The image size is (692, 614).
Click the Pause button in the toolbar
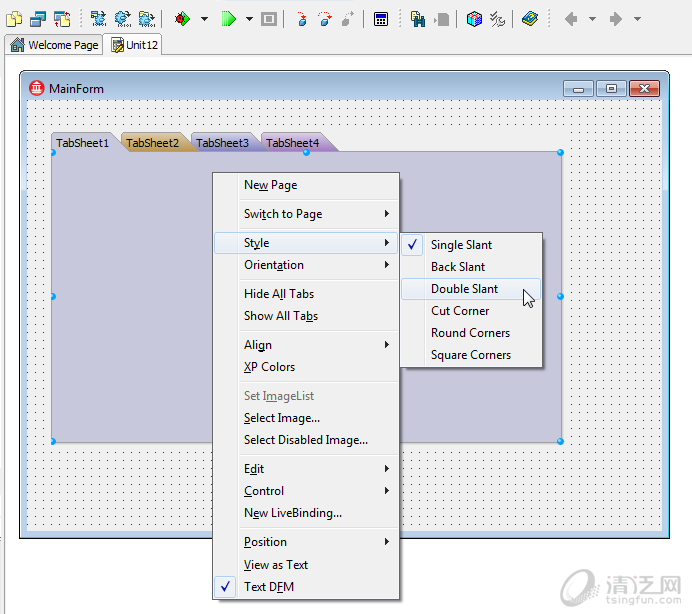click(x=269, y=19)
